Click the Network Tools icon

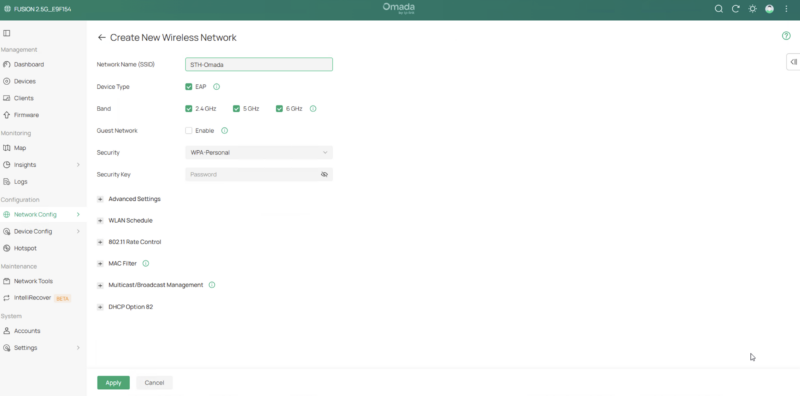pyautogui.click(x=7, y=281)
